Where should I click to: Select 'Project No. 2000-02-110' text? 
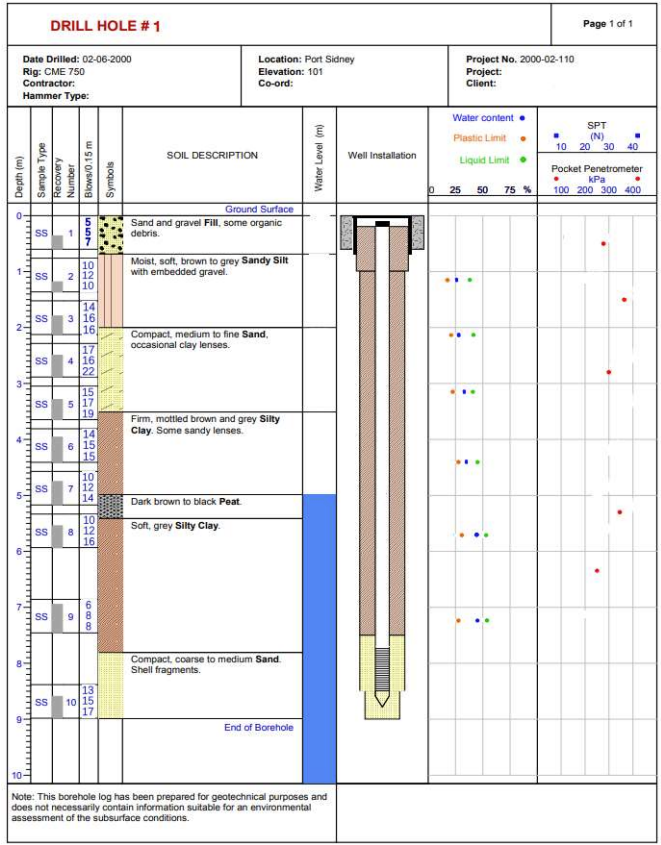tap(520, 59)
